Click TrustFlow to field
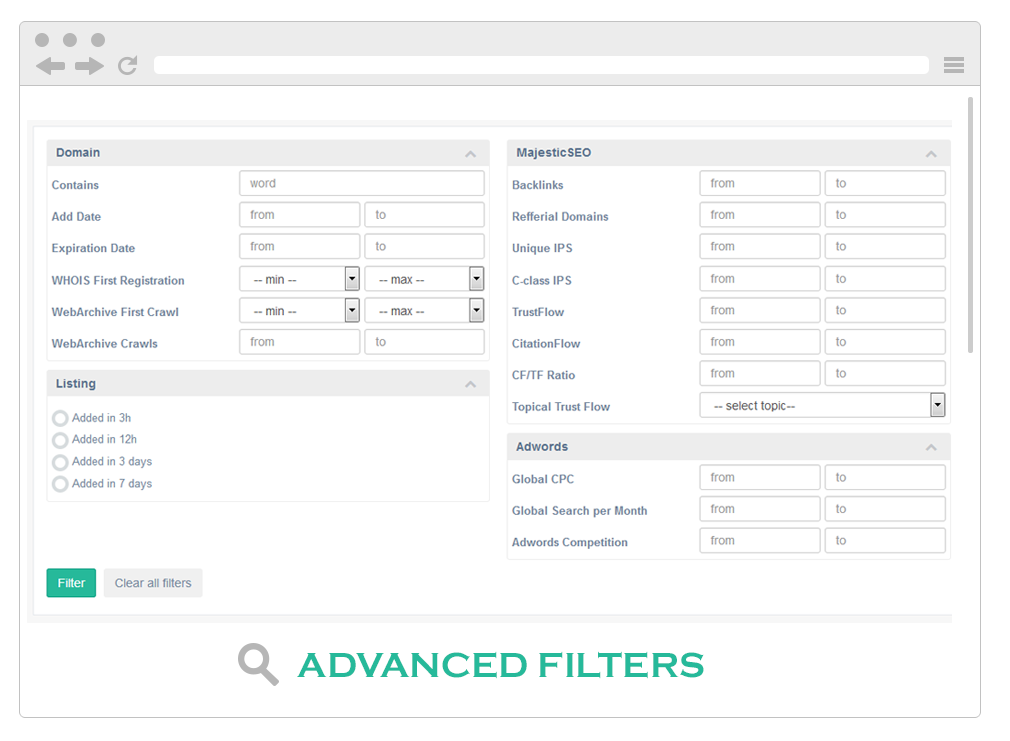 885,310
